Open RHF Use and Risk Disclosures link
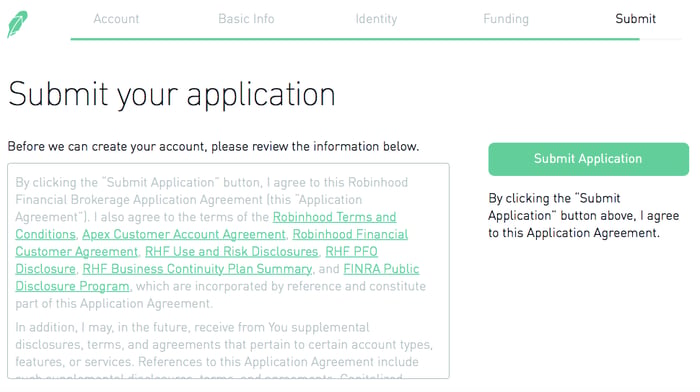700x392 pixels. (x=231, y=252)
